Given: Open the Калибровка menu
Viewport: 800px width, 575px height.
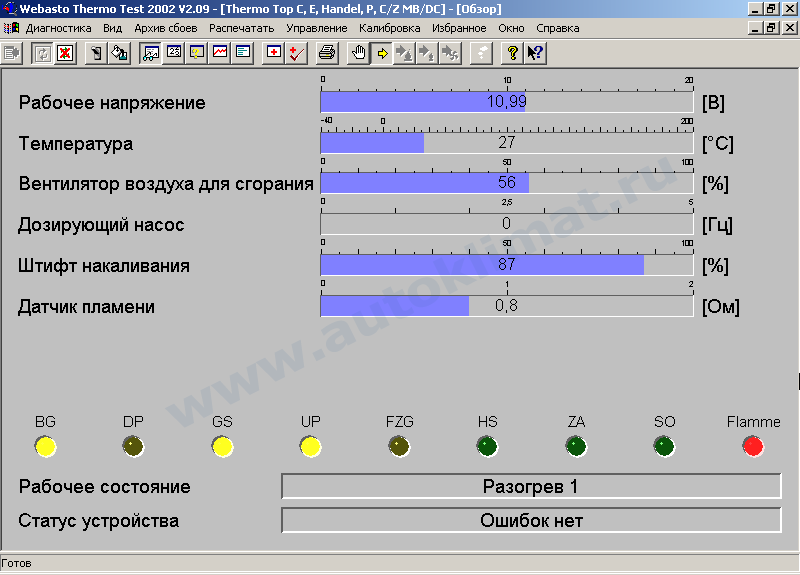Looking at the screenshot, I should point(389,29).
